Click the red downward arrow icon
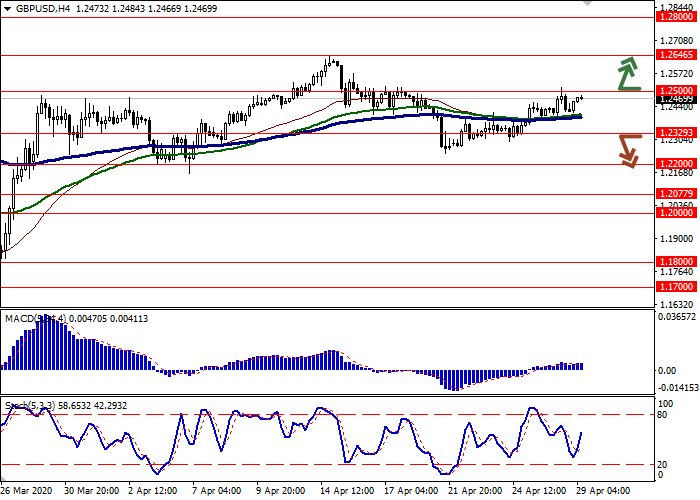This screenshot has width=700, height=500. point(627,150)
